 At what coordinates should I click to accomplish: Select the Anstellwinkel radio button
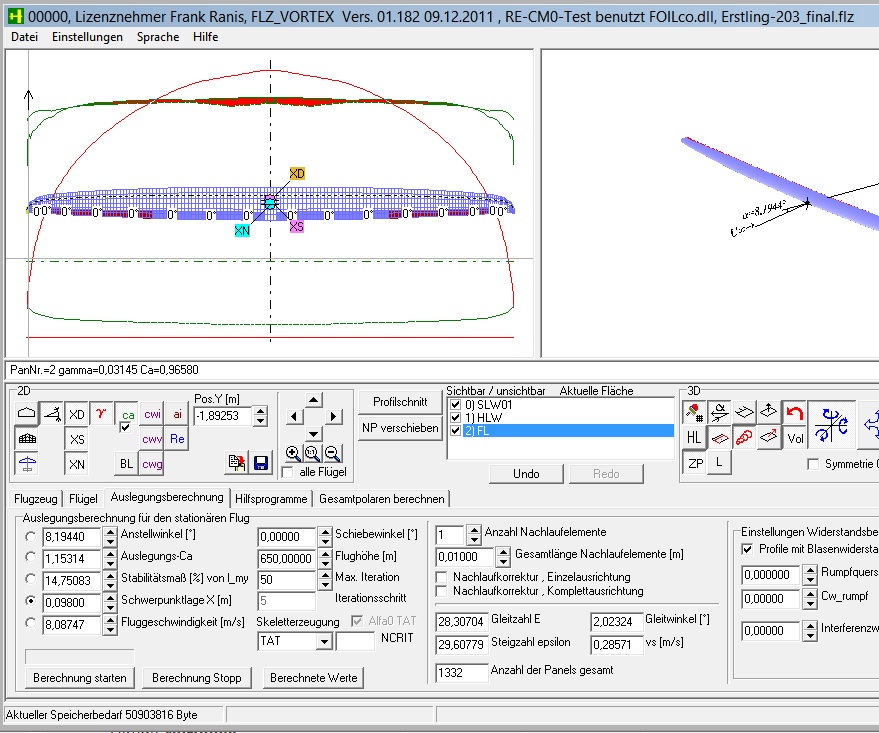pos(32,537)
